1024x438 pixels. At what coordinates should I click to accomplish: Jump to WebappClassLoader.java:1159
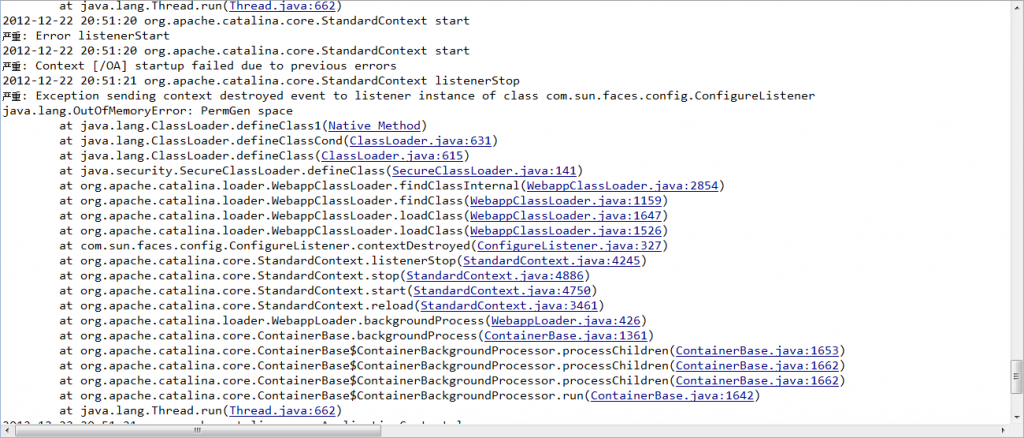click(566, 200)
